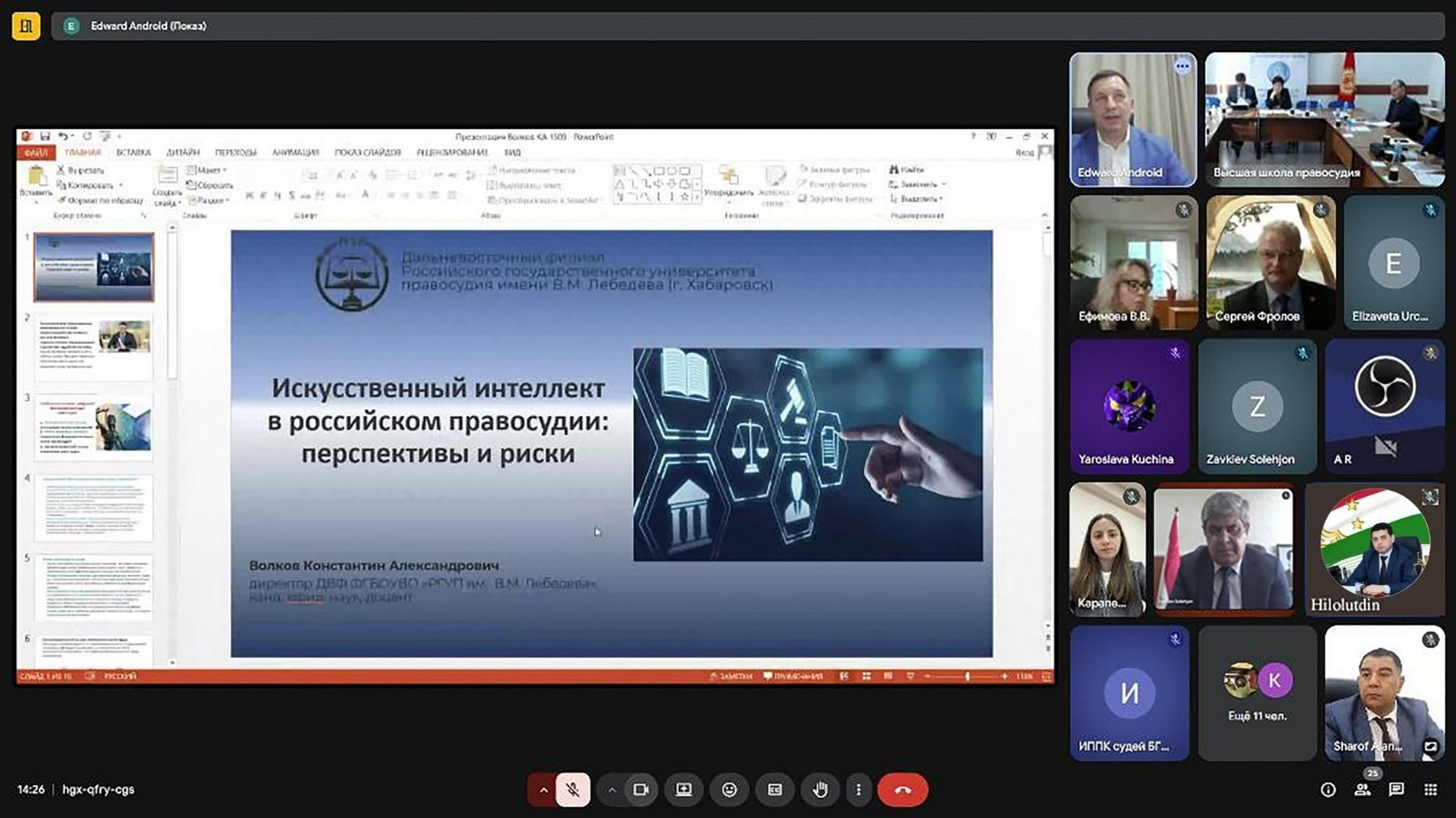Open the meeting details info icon

tap(1328, 790)
